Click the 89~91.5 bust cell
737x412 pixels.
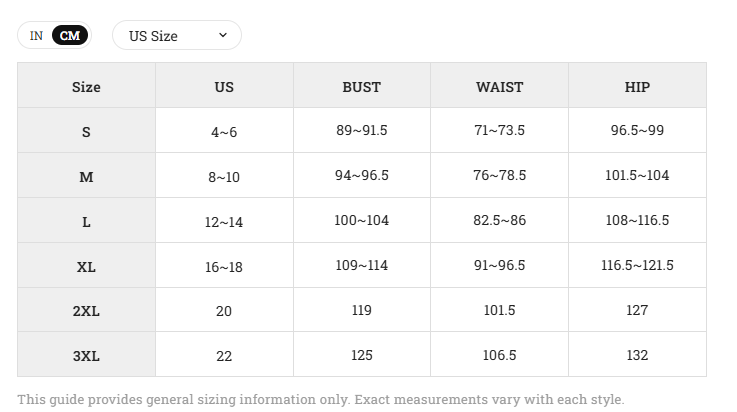click(361, 130)
